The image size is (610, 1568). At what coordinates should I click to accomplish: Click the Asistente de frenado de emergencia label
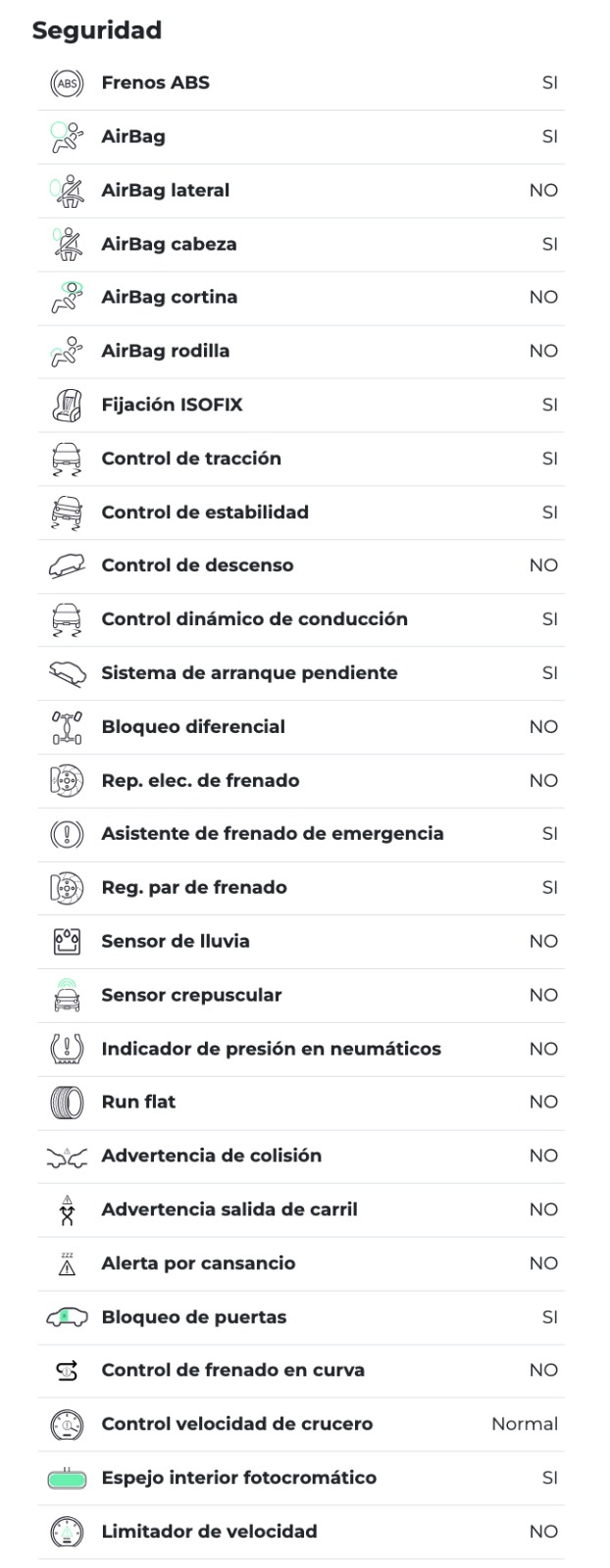273,834
